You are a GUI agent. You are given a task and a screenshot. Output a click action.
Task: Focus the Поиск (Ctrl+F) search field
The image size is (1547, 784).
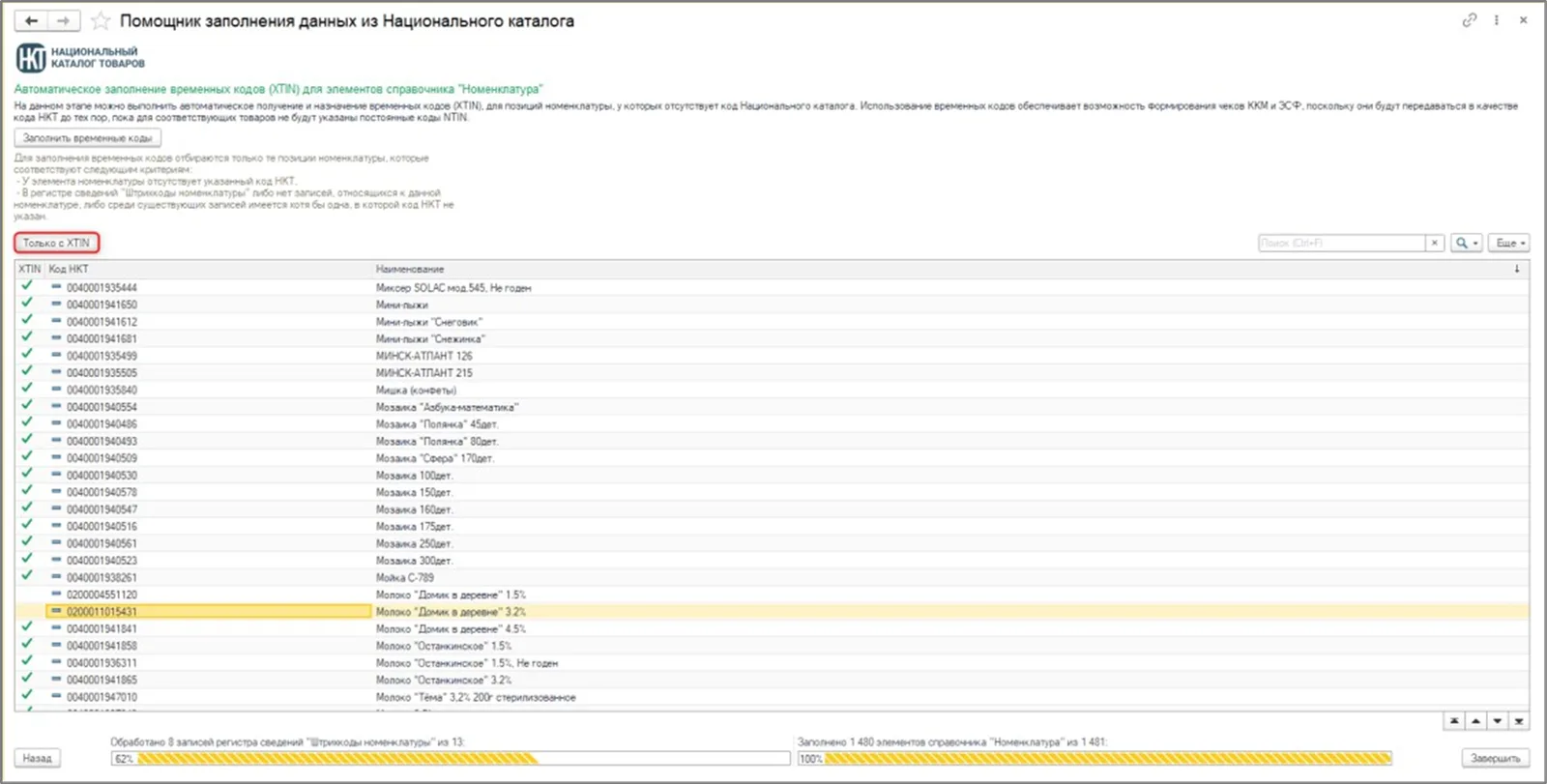pyautogui.click(x=1342, y=243)
